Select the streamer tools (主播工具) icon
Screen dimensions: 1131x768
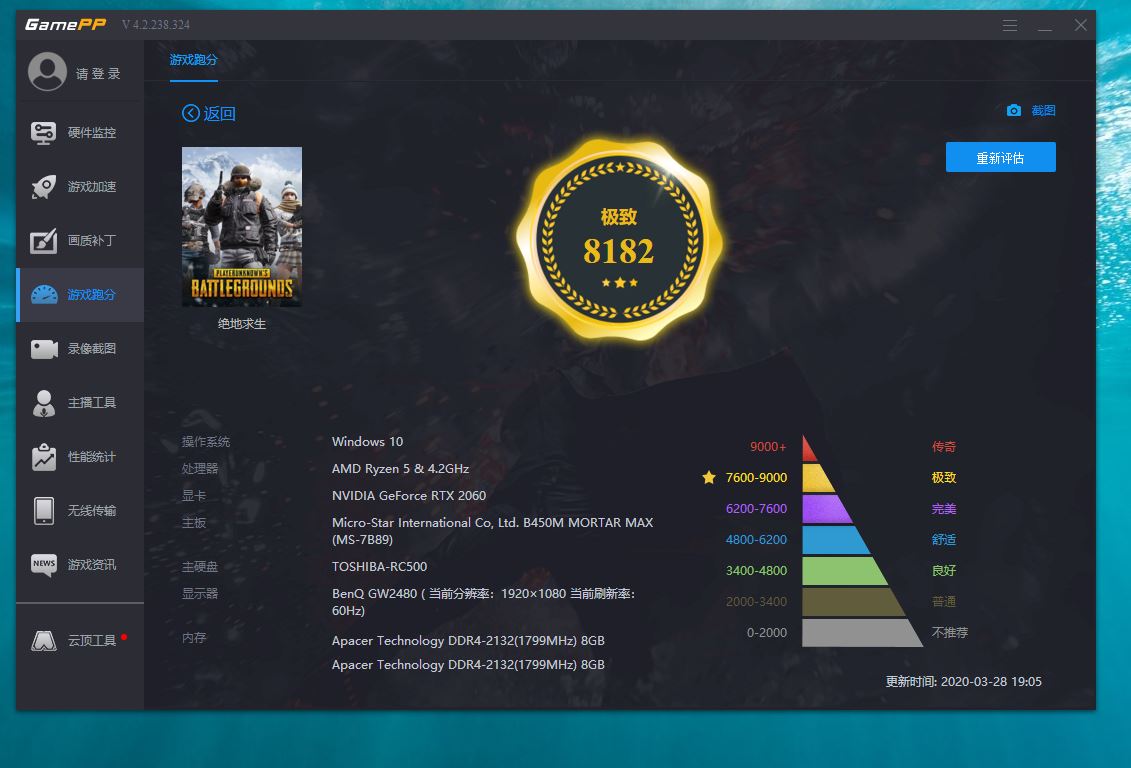[44, 403]
